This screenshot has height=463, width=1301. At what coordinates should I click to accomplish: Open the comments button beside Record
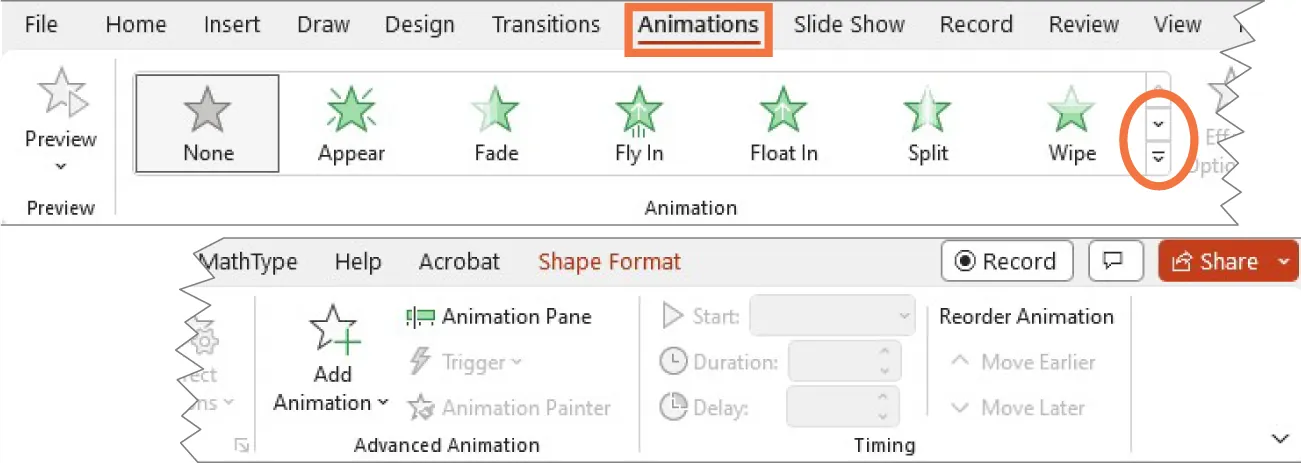1111,261
